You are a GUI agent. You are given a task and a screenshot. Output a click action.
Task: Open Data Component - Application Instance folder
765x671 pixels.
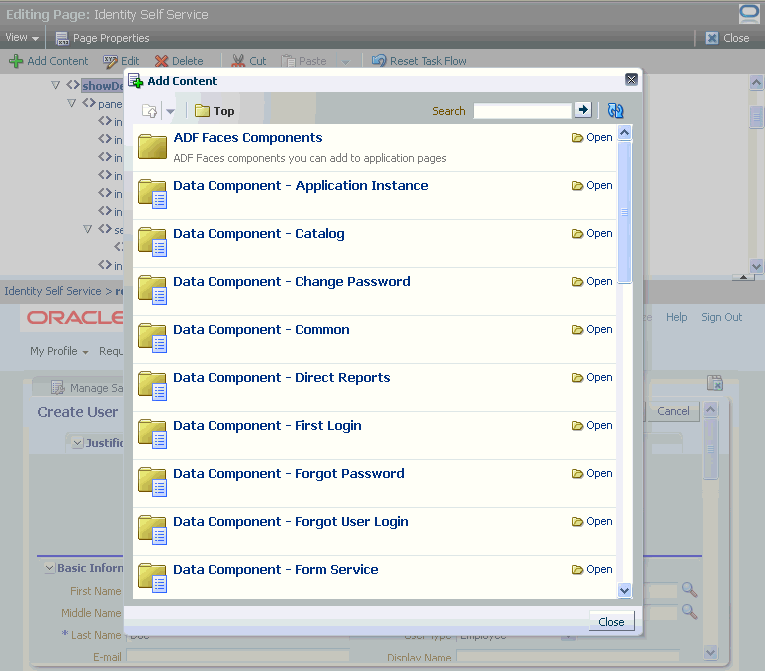[592, 185]
